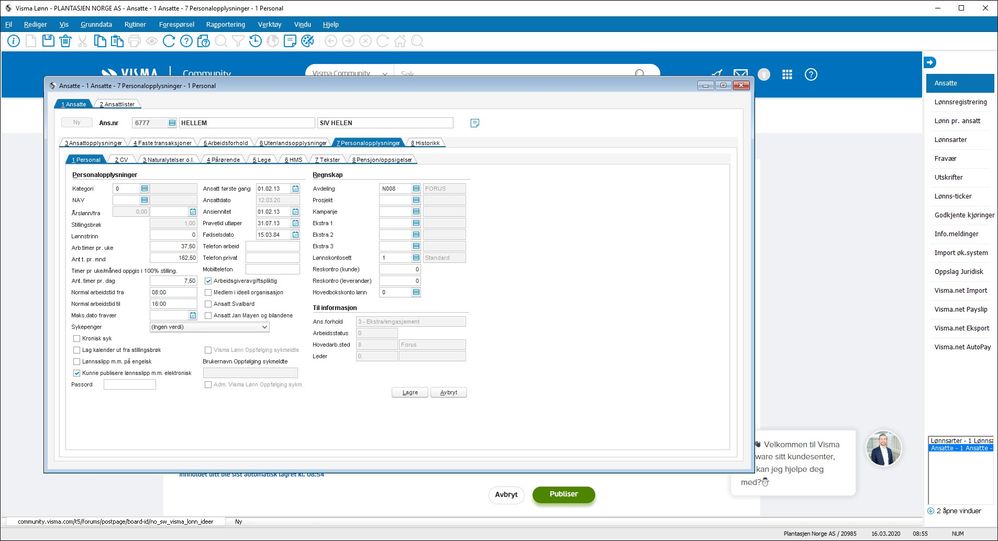Open Lønnsregistrering in the side panel

coord(960,102)
